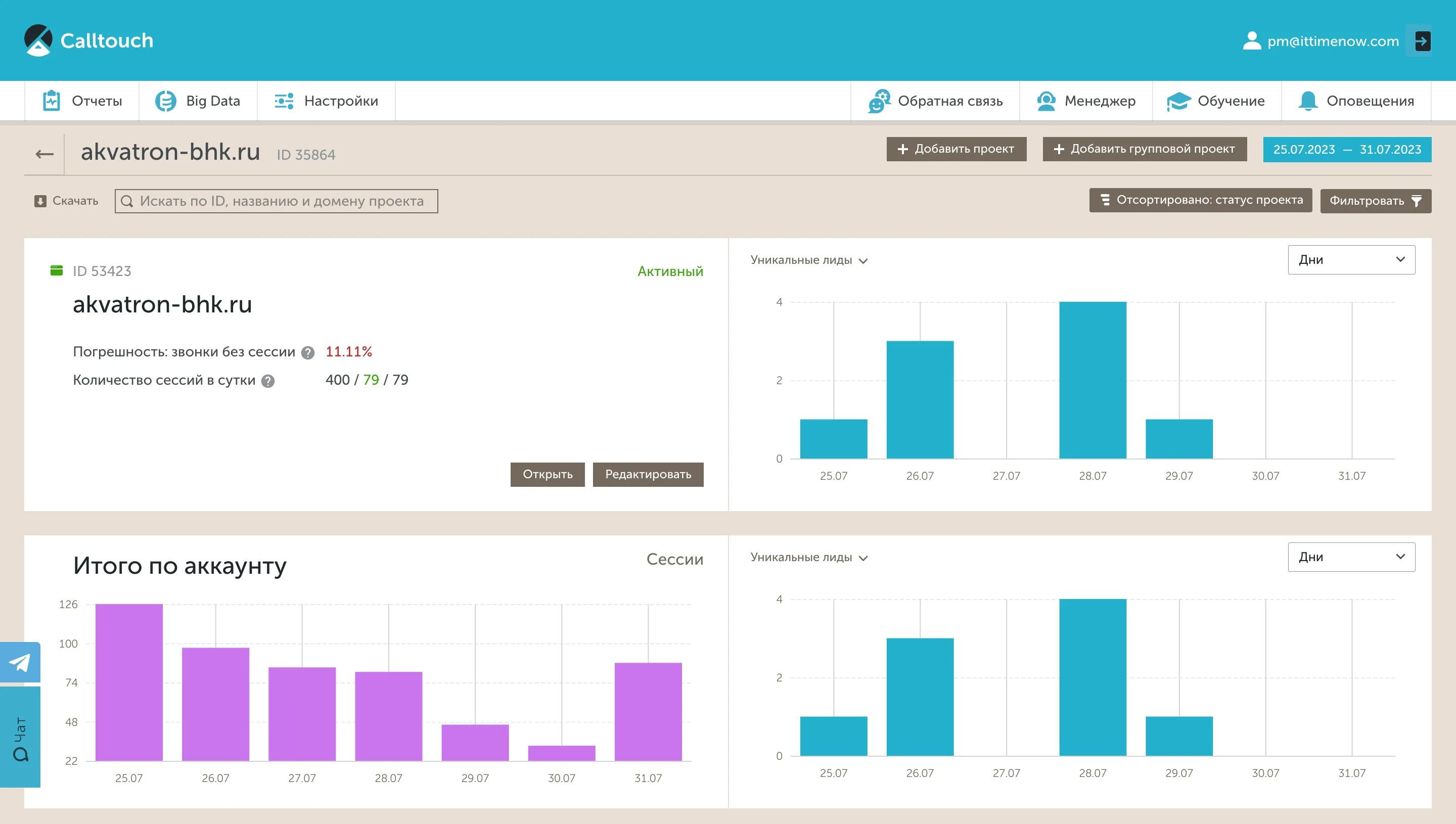
Task: Open the Настройки menu
Action: (327, 101)
